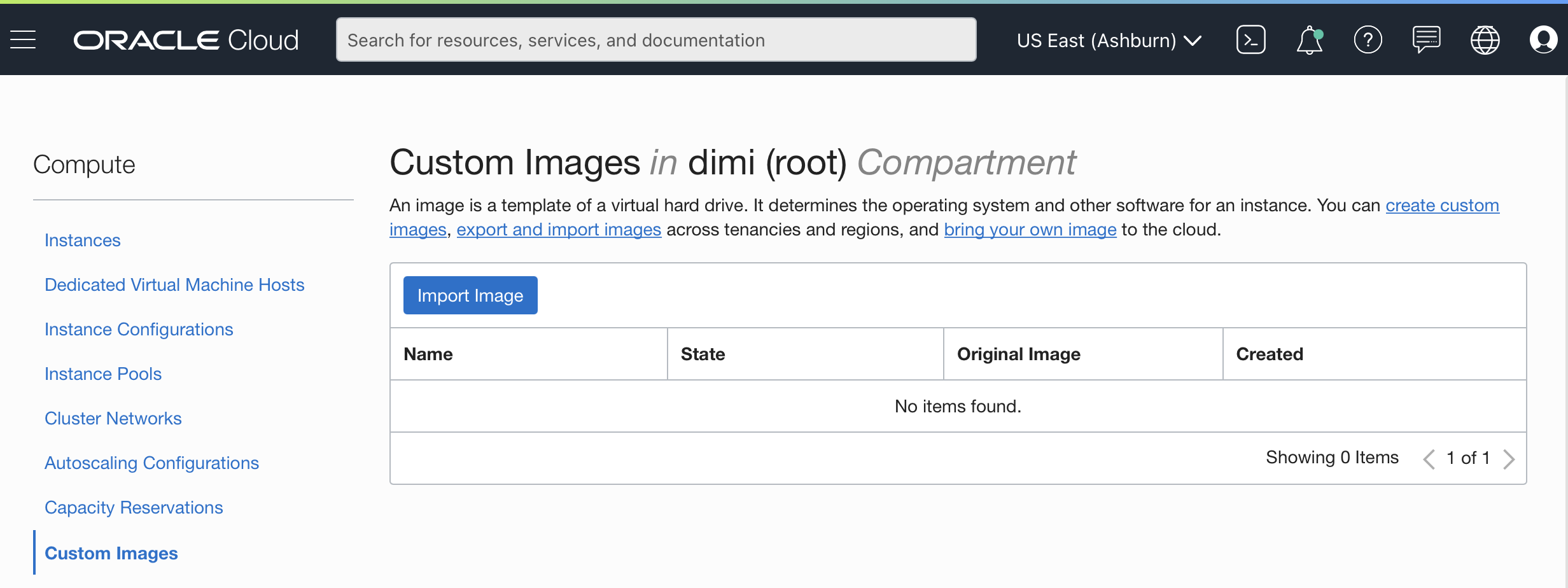Open Dedicated Virtual Machine Hosts
This screenshot has height=588, width=1568.
click(174, 285)
